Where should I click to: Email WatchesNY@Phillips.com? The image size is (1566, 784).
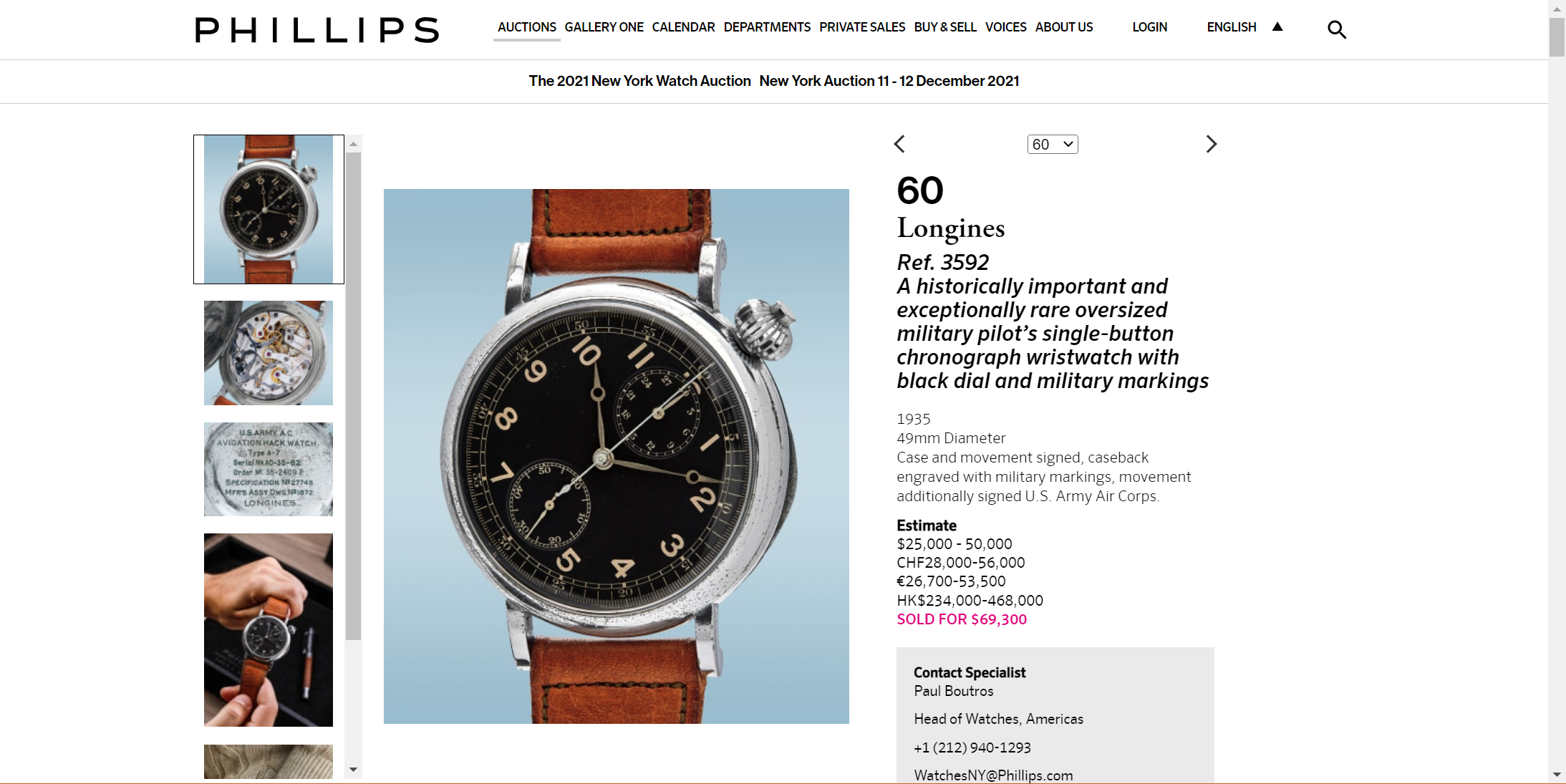coord(993,775)
